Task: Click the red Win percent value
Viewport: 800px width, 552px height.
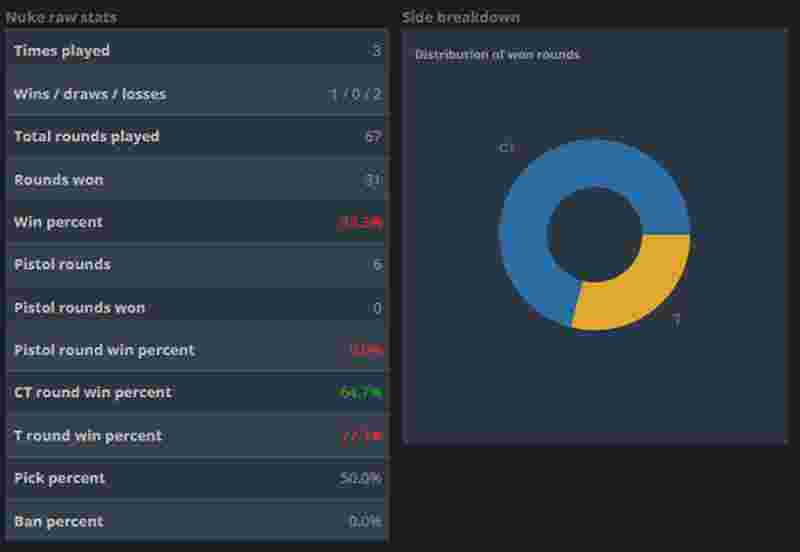Action: click(x=360, y=221)
